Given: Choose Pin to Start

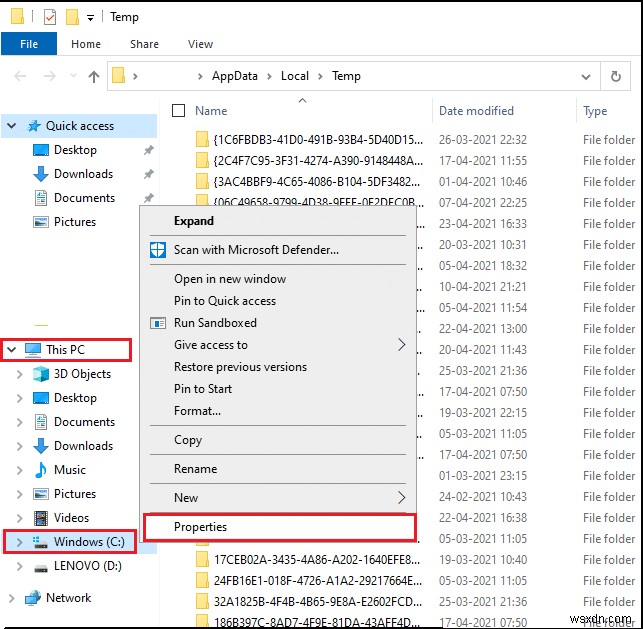Looking at the screenshot, I should click(x=203, y=389).
